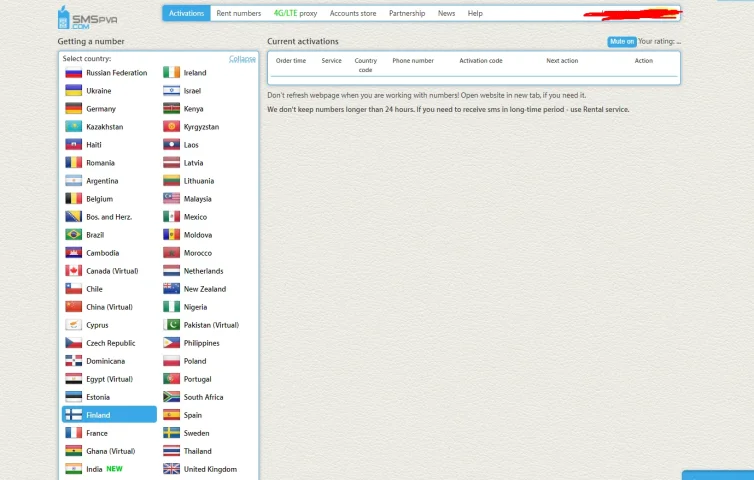Select country China (Virtual)
The height and width of the screenshot is (480, 754).
109,307
